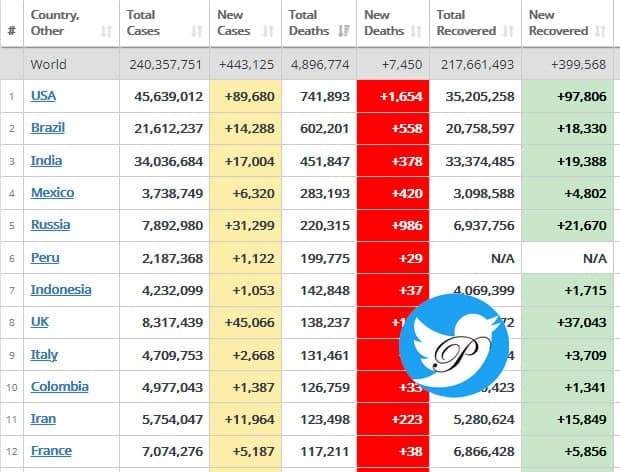Open the Italy country link

(x=44, y=355)
